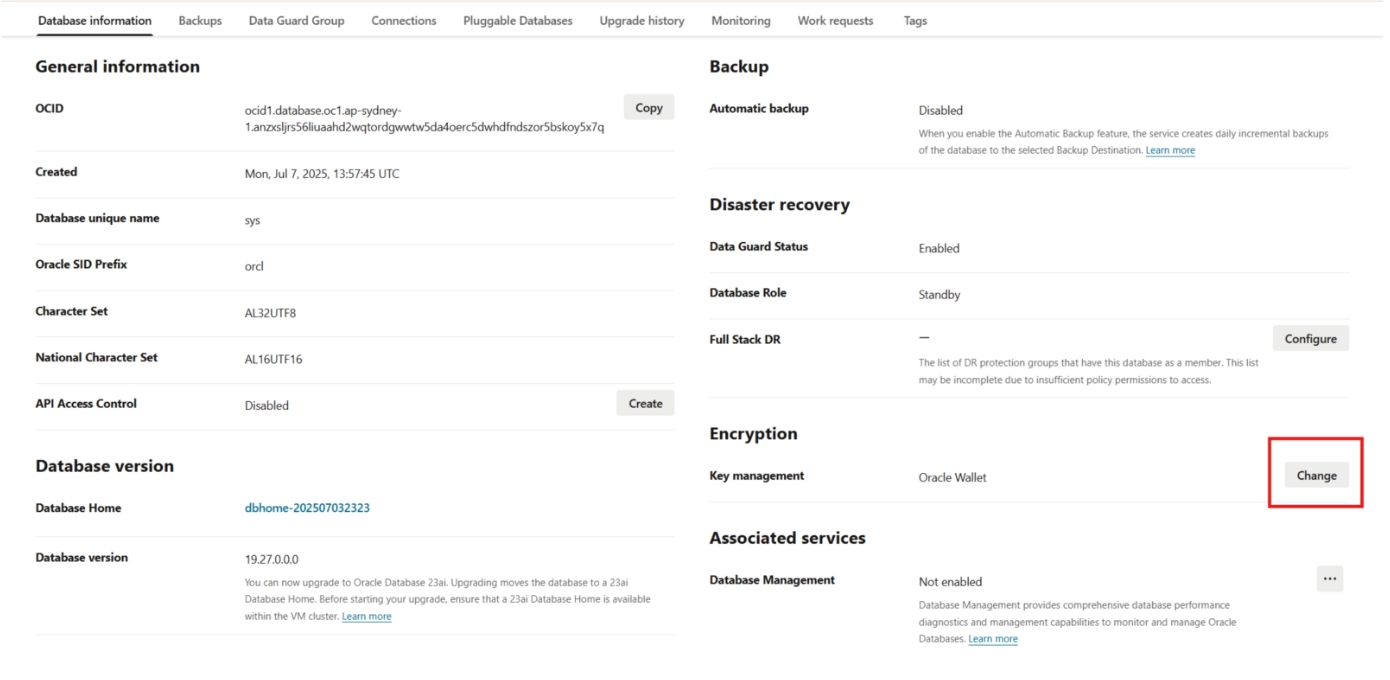
Task: Switch to the Backups tab
Action: 200,21
